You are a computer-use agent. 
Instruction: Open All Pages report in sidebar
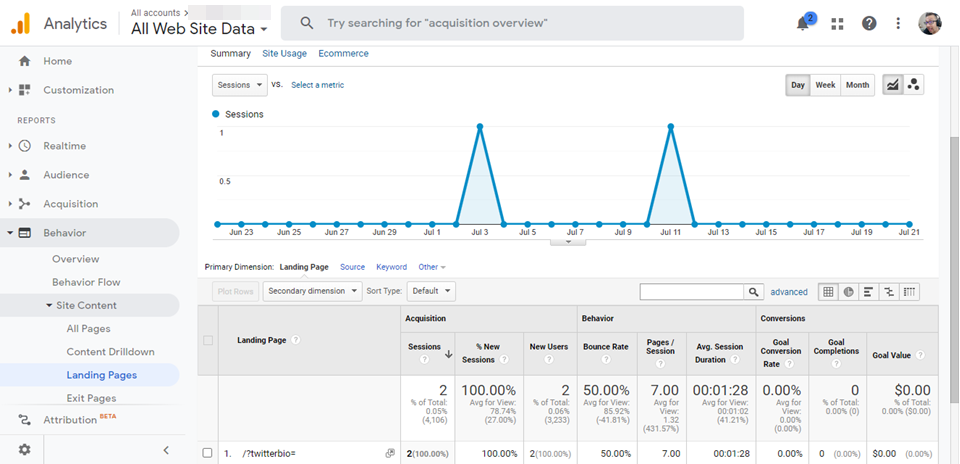[x=88, y=328]
